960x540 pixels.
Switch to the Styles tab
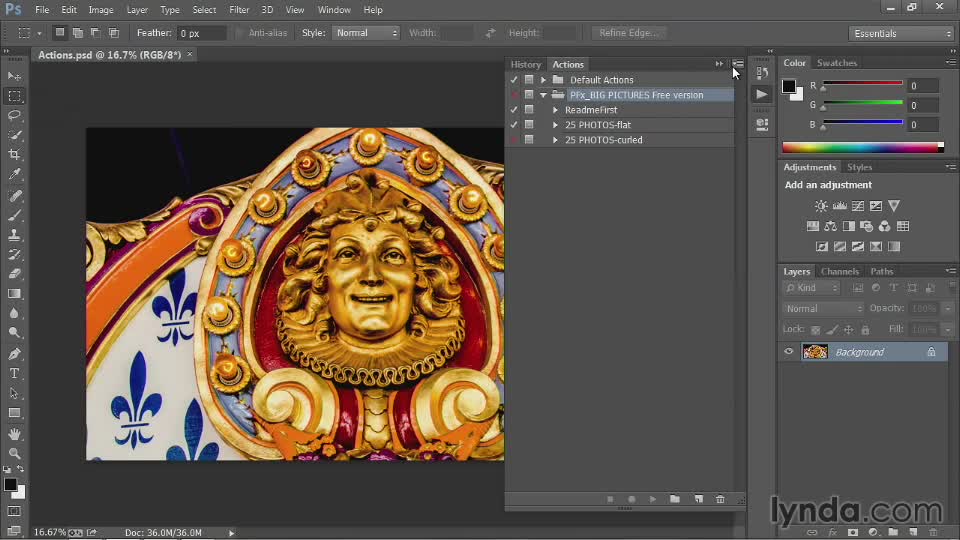tap(860, 167)
